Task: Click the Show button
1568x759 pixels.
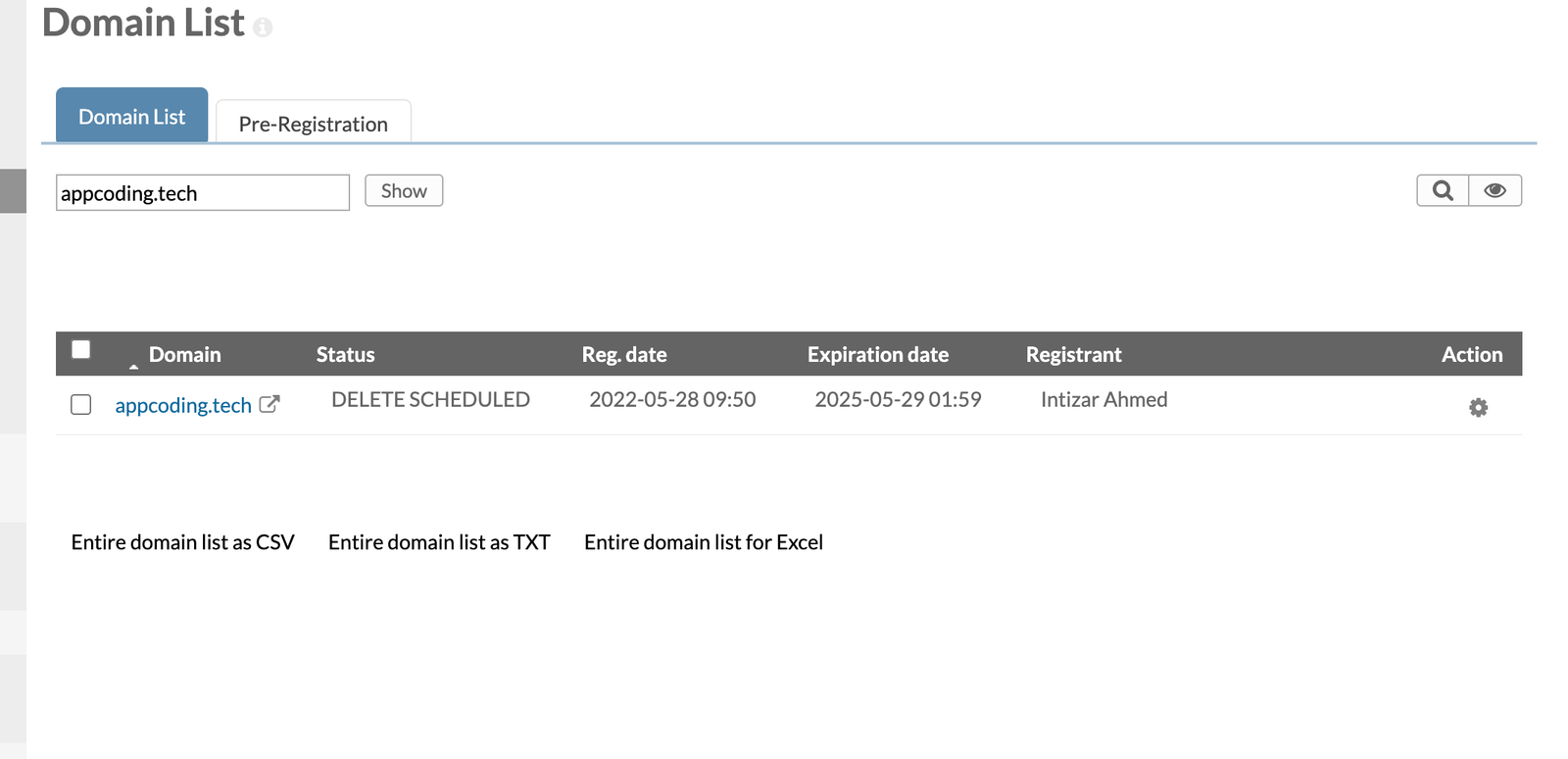Action: (x=404, y=190)
